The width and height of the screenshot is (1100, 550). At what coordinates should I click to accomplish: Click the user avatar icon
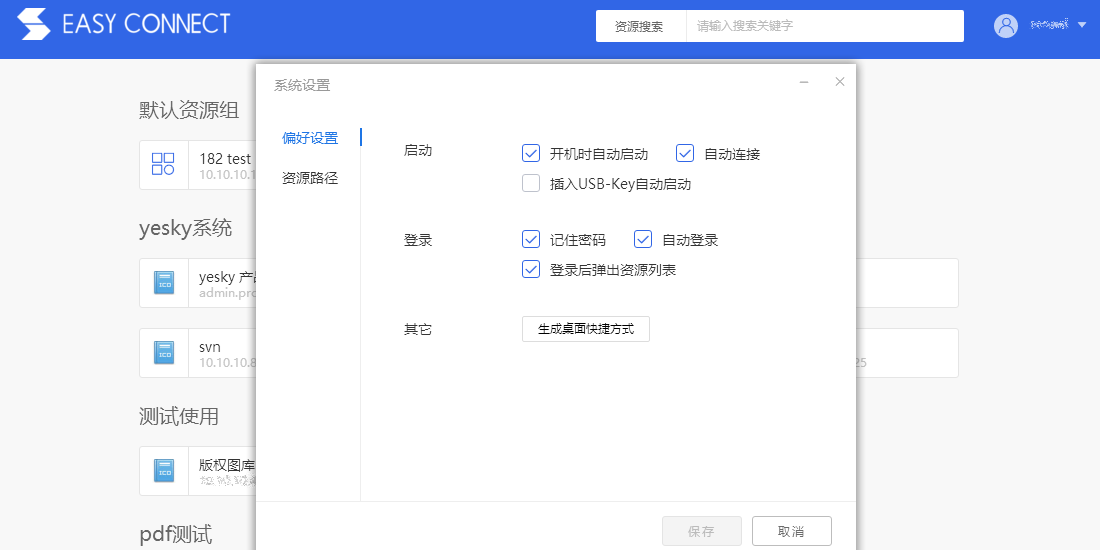[x=1005, y=26]
